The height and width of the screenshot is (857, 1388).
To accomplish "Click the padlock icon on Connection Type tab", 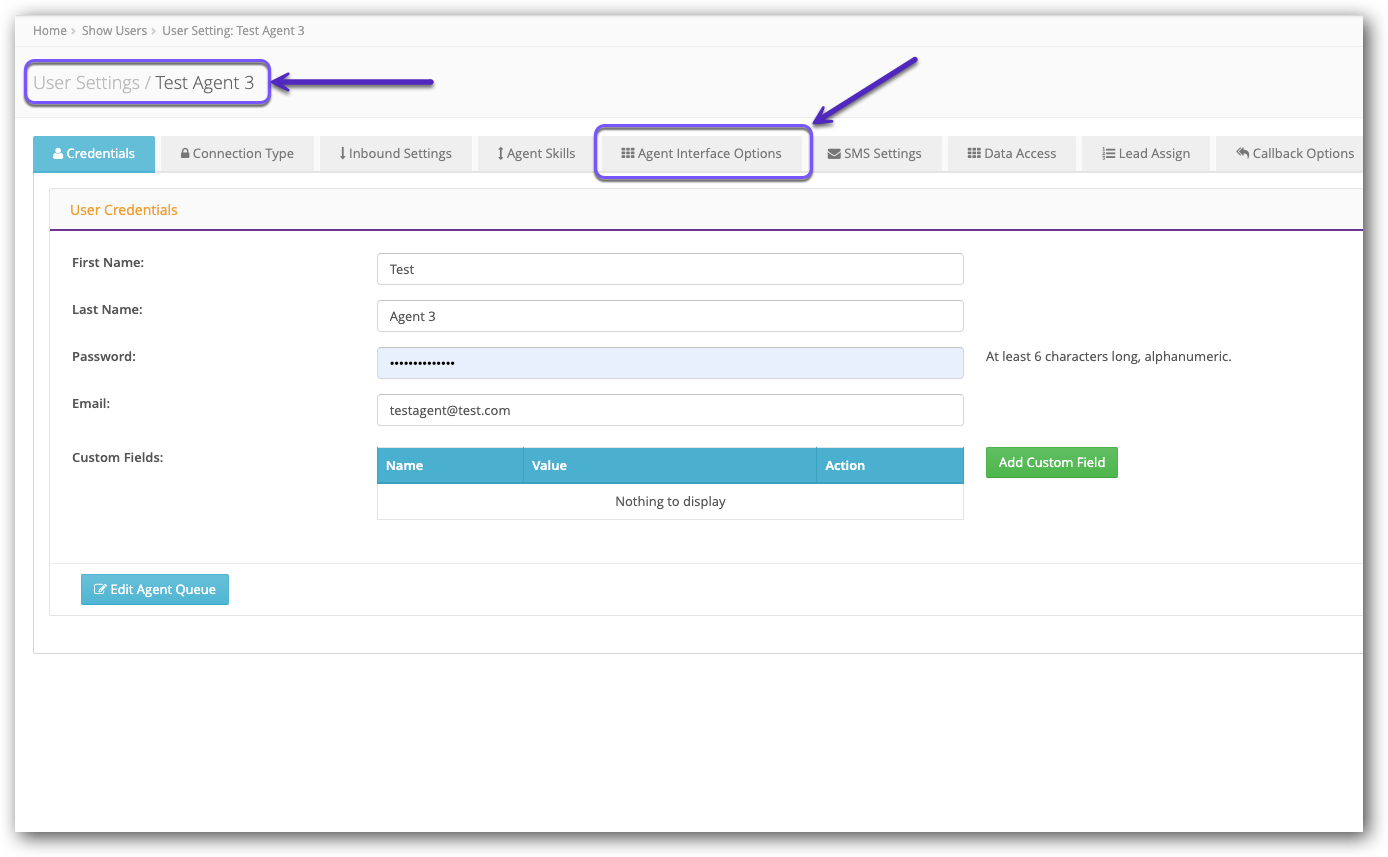I will [x=185, y=153].
